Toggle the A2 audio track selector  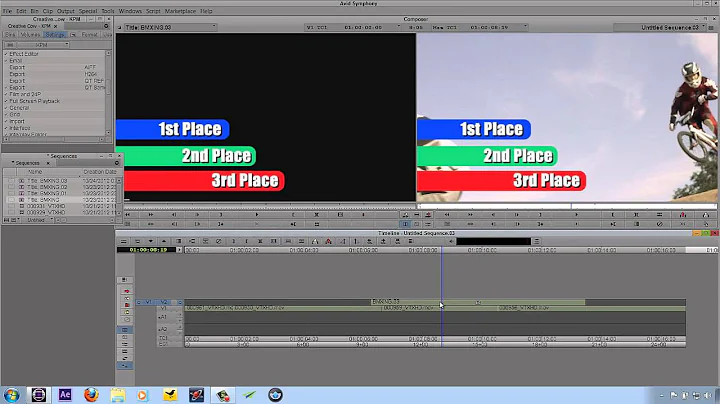pos(163,329)
